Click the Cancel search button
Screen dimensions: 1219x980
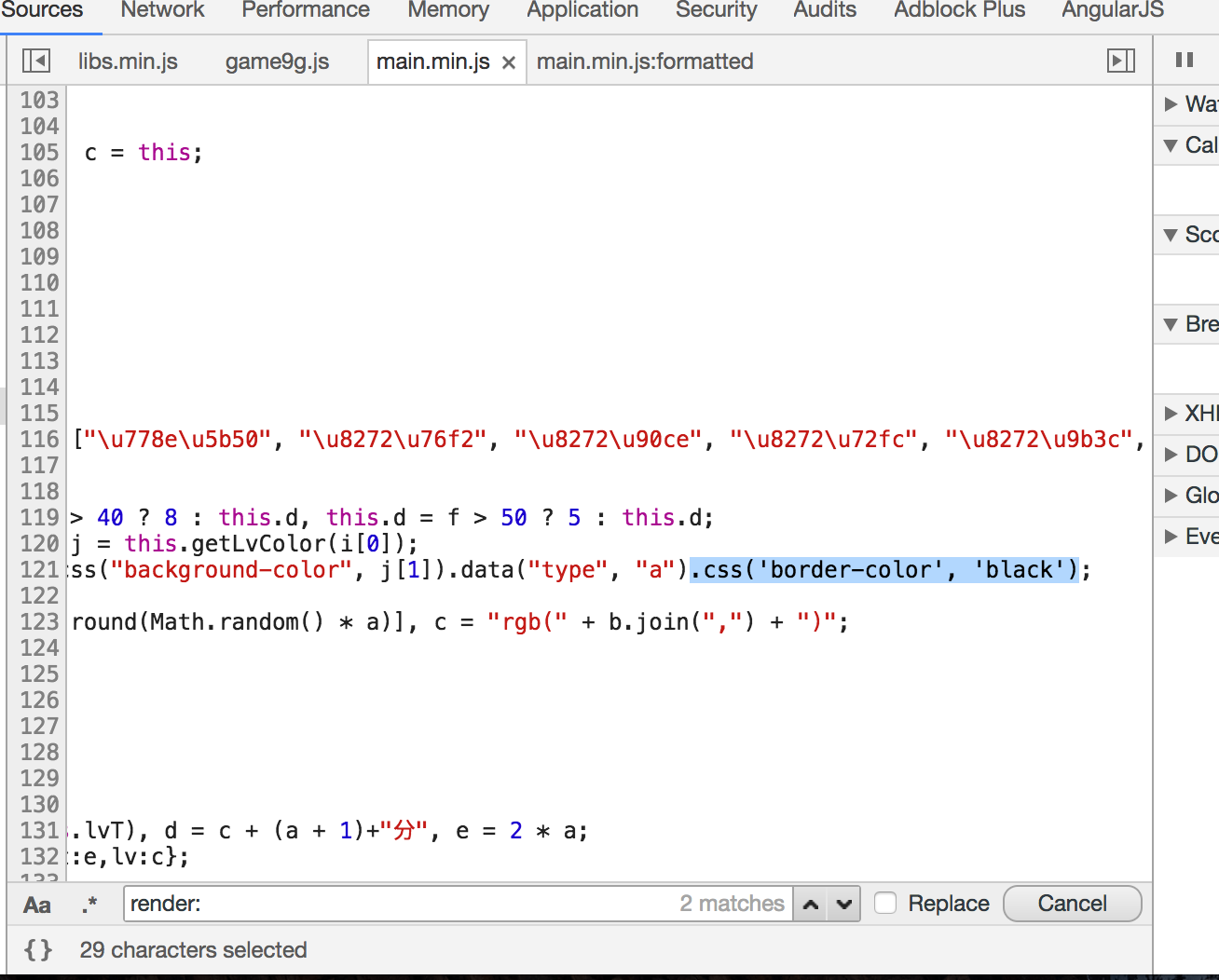click(x=1072, y=904)
